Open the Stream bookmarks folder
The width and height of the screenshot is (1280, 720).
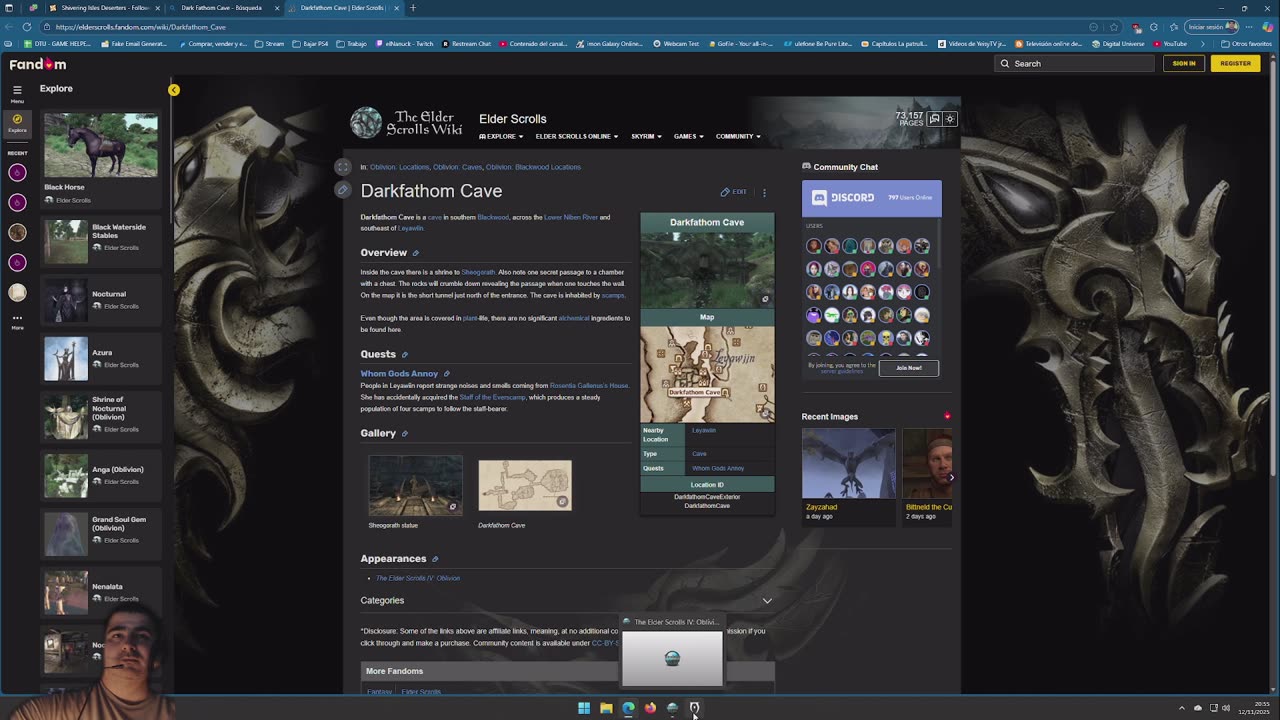tap(270, 44)
